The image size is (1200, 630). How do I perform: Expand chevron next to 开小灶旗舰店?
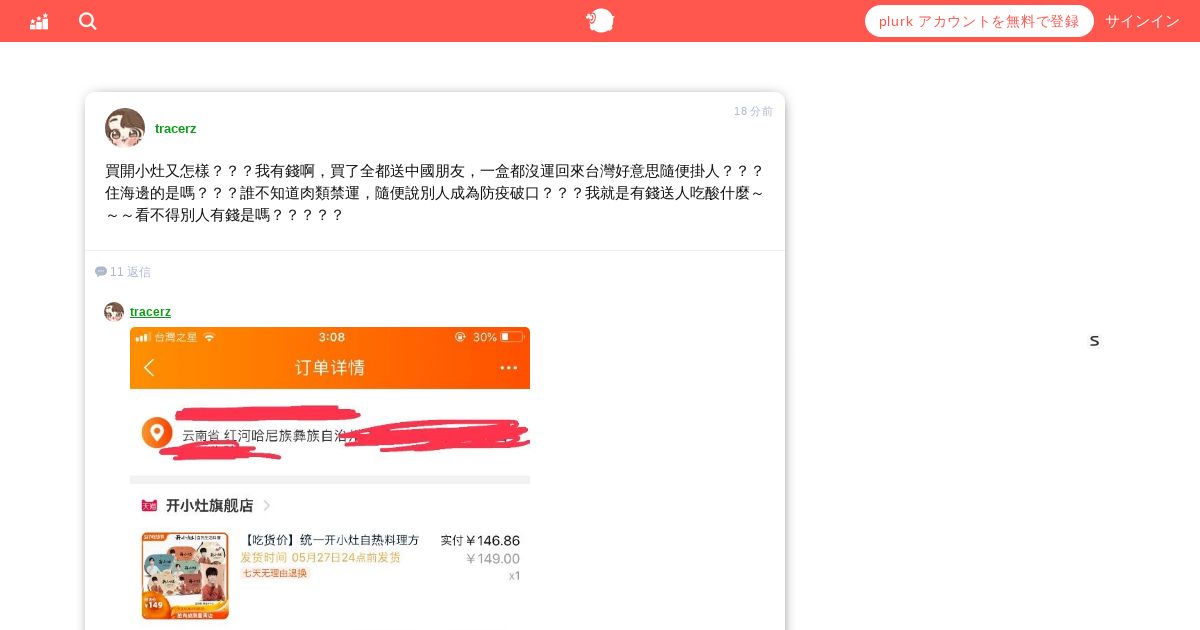267,506
